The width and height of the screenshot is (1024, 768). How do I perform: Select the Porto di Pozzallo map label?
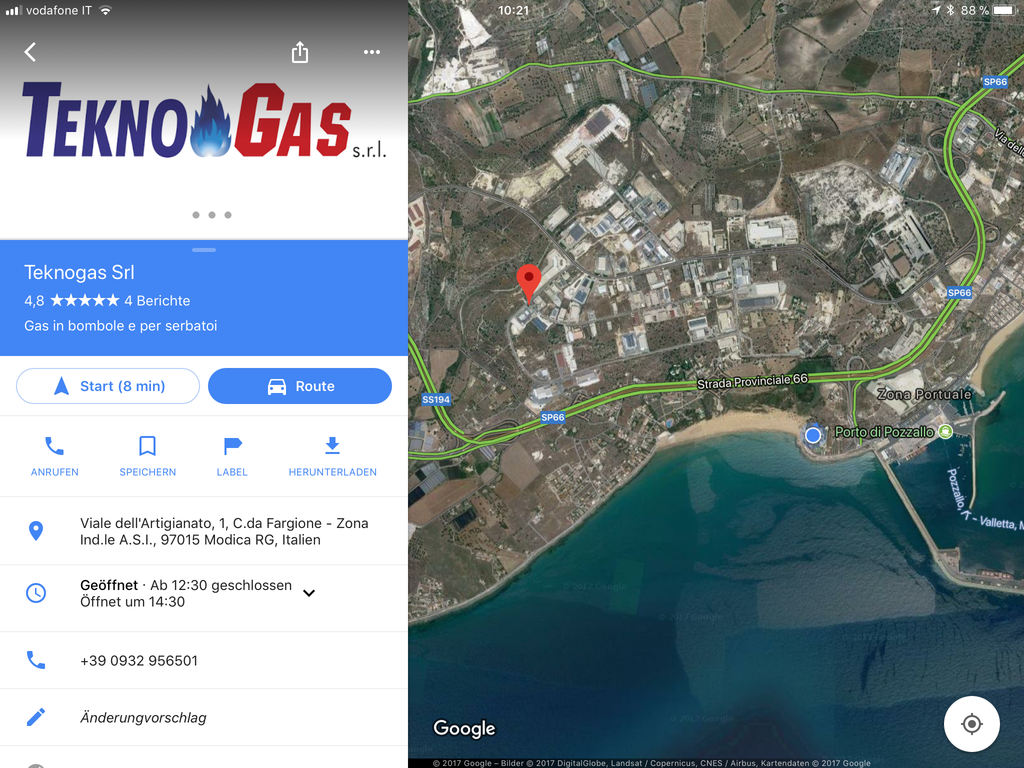[884, 432]
